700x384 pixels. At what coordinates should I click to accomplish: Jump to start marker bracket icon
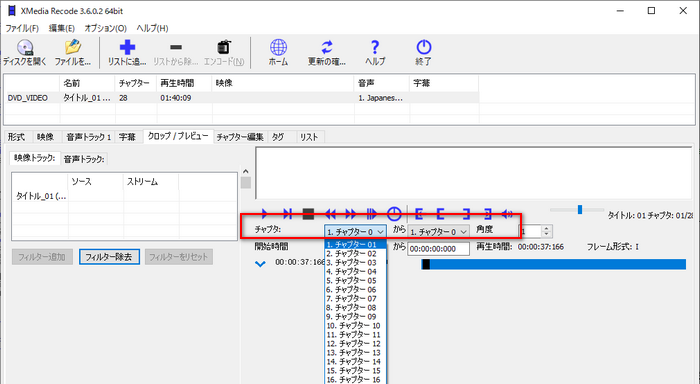pos(419,214)
